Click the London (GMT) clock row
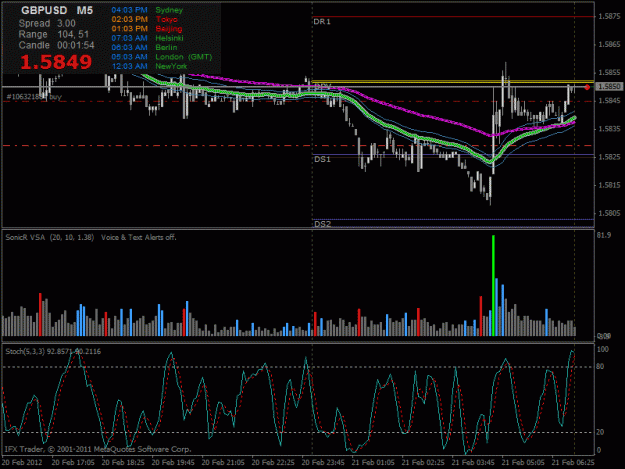Image resolution: width=625 pixels, height=469 pixels. pos(161,57)
